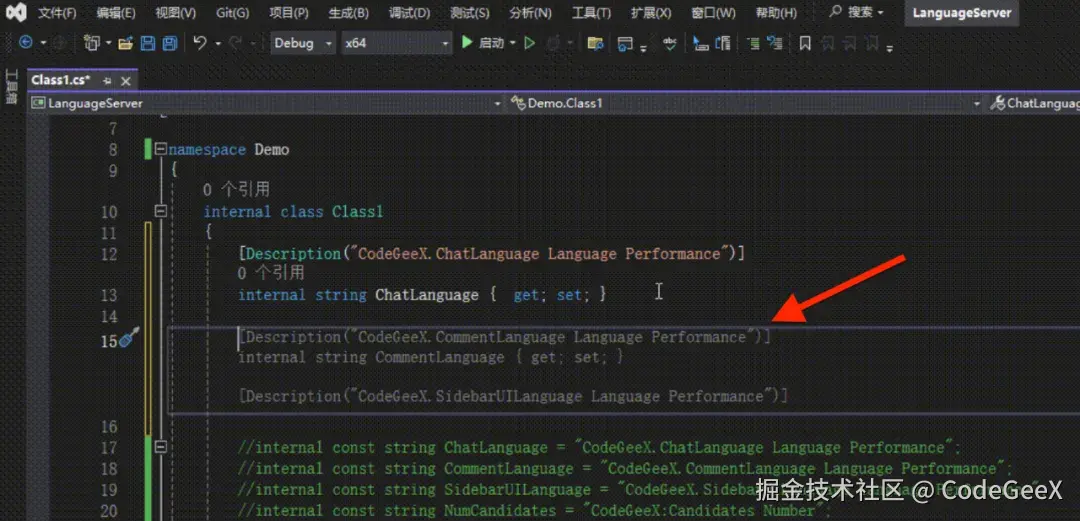This screenshot has height=521, width=1080.
Task: Open the 扩展(X) menu
Action: 650,12
